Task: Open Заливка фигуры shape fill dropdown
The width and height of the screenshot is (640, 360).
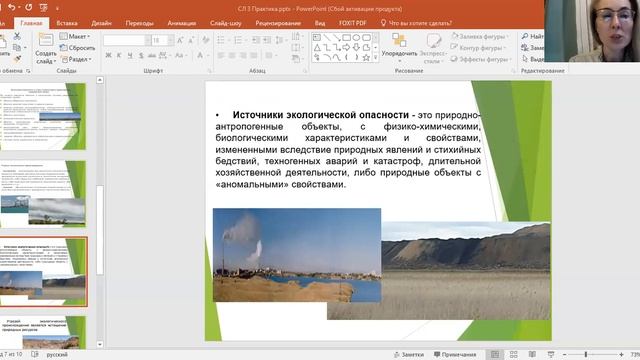Action: (x=480, y=36)
